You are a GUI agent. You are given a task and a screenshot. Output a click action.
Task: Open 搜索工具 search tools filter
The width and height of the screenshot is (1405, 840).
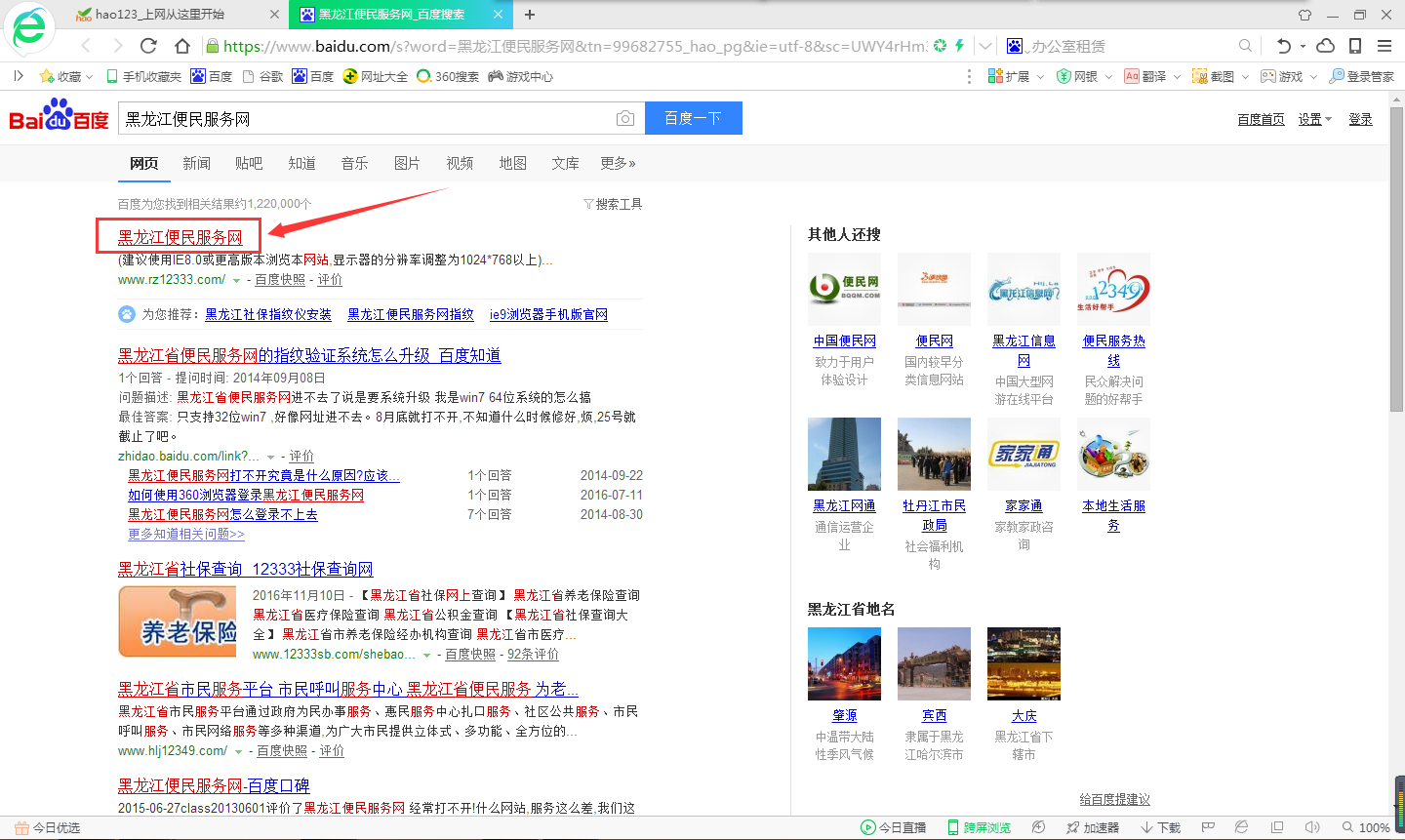point(613,204)
